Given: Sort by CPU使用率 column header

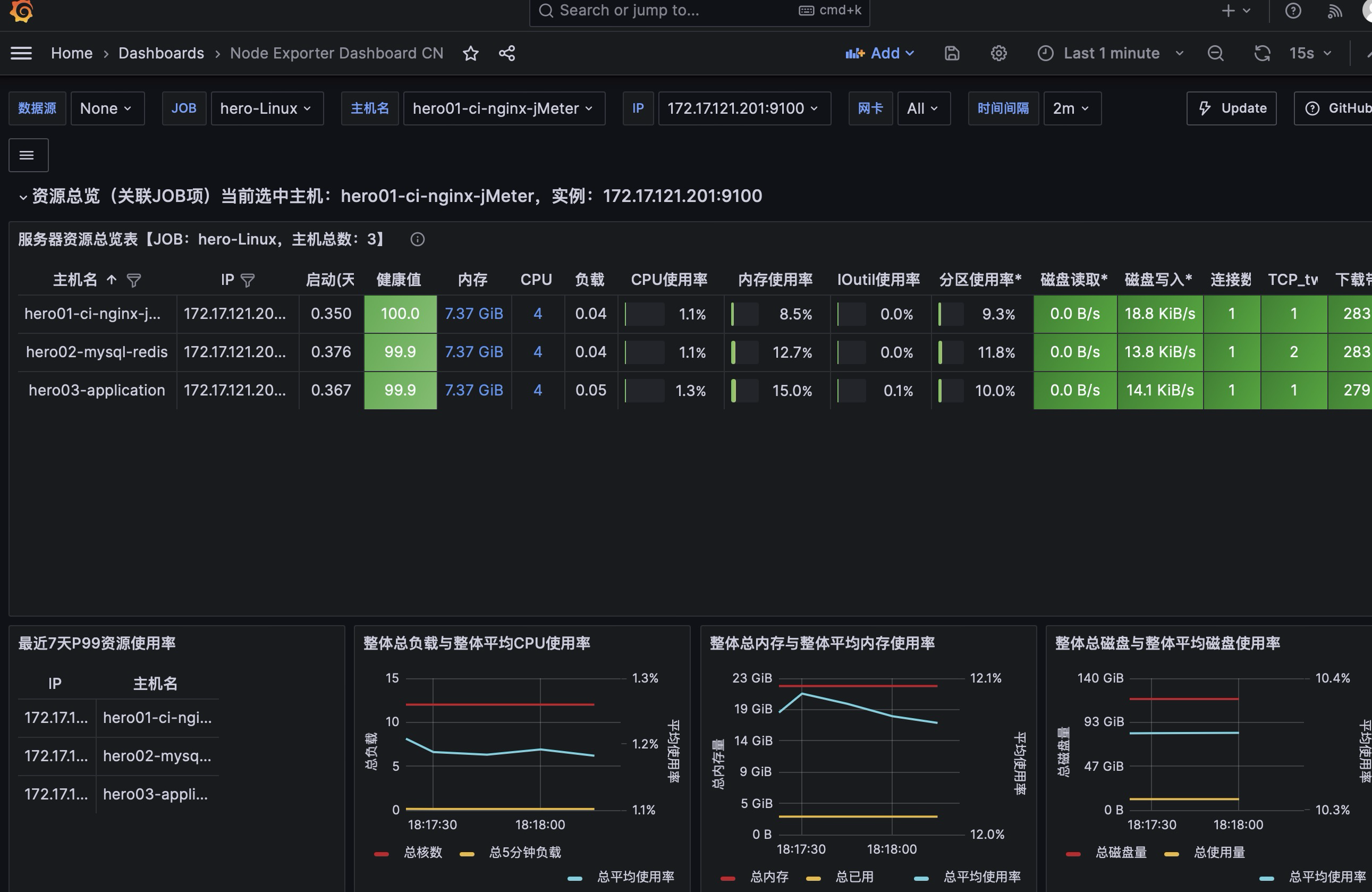Looking at the screenshot, I should coord(670,280).
